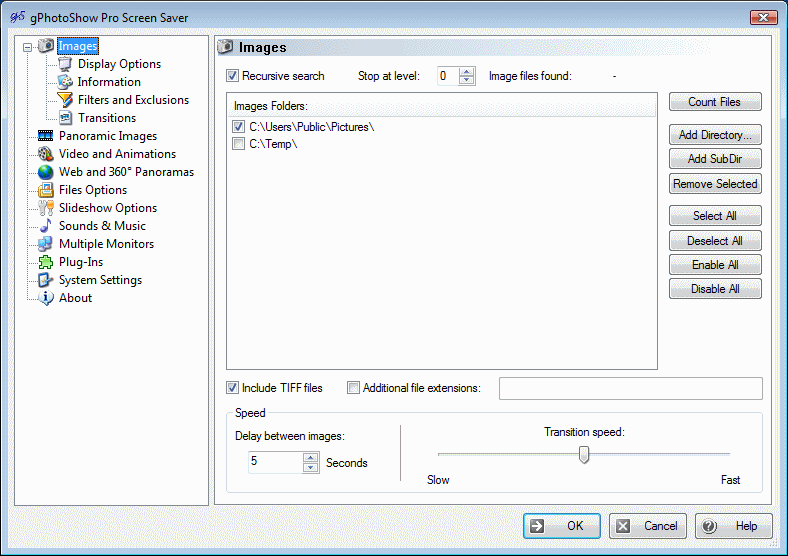Image resolution: width=788 pixels, height=556 pixels.
Task: Open Help with the Help button
Action: (x=734, y=526)
